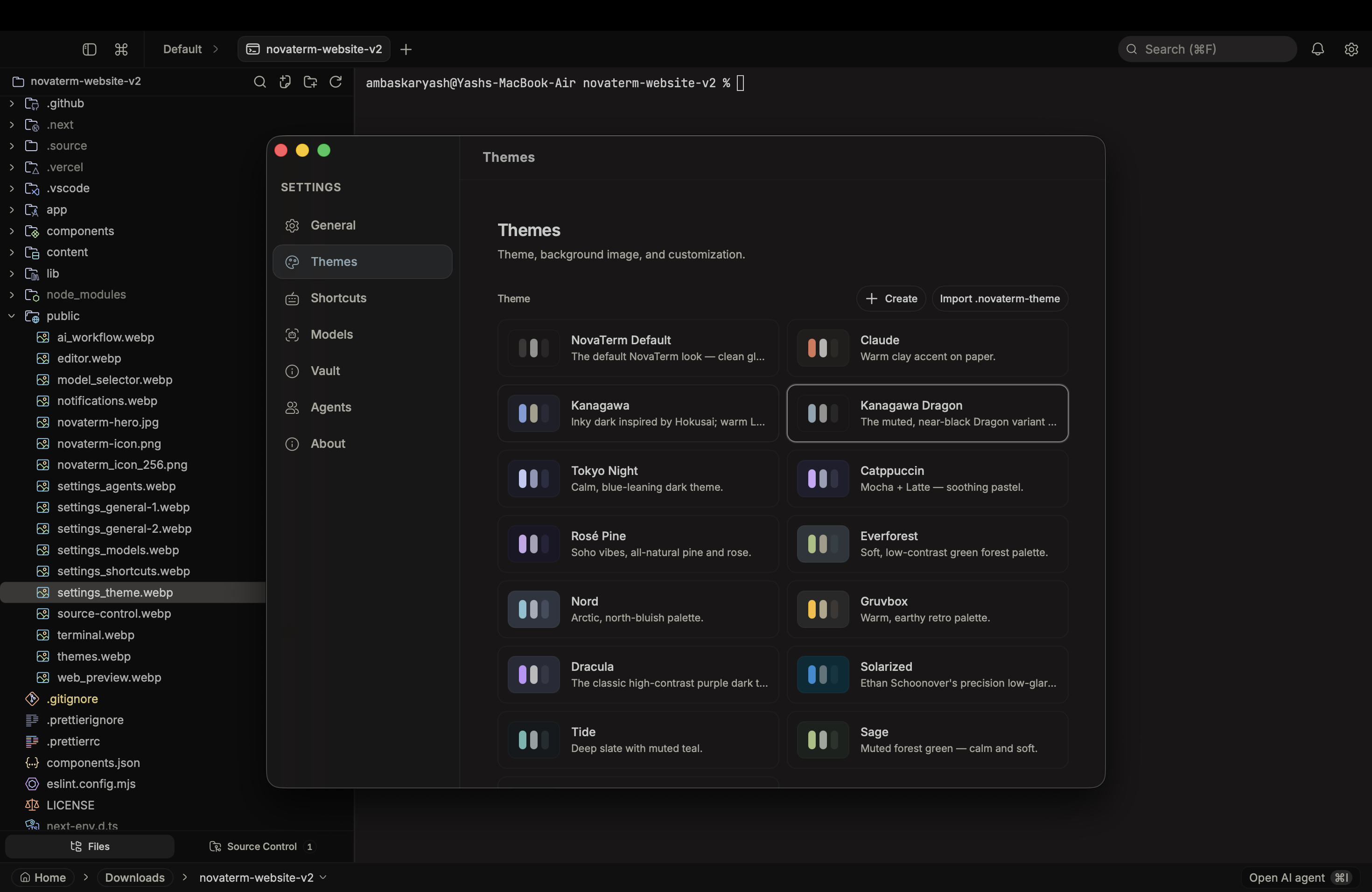Expand the .next folder
This screenshot has width=1372, height=892.
pyautogui.click(x=12, y=125)
